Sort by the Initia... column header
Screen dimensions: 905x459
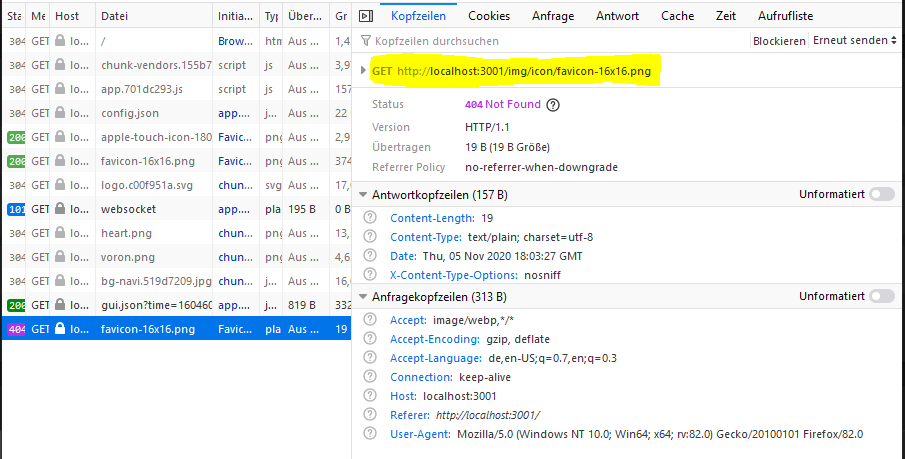(x=235, y=16)
